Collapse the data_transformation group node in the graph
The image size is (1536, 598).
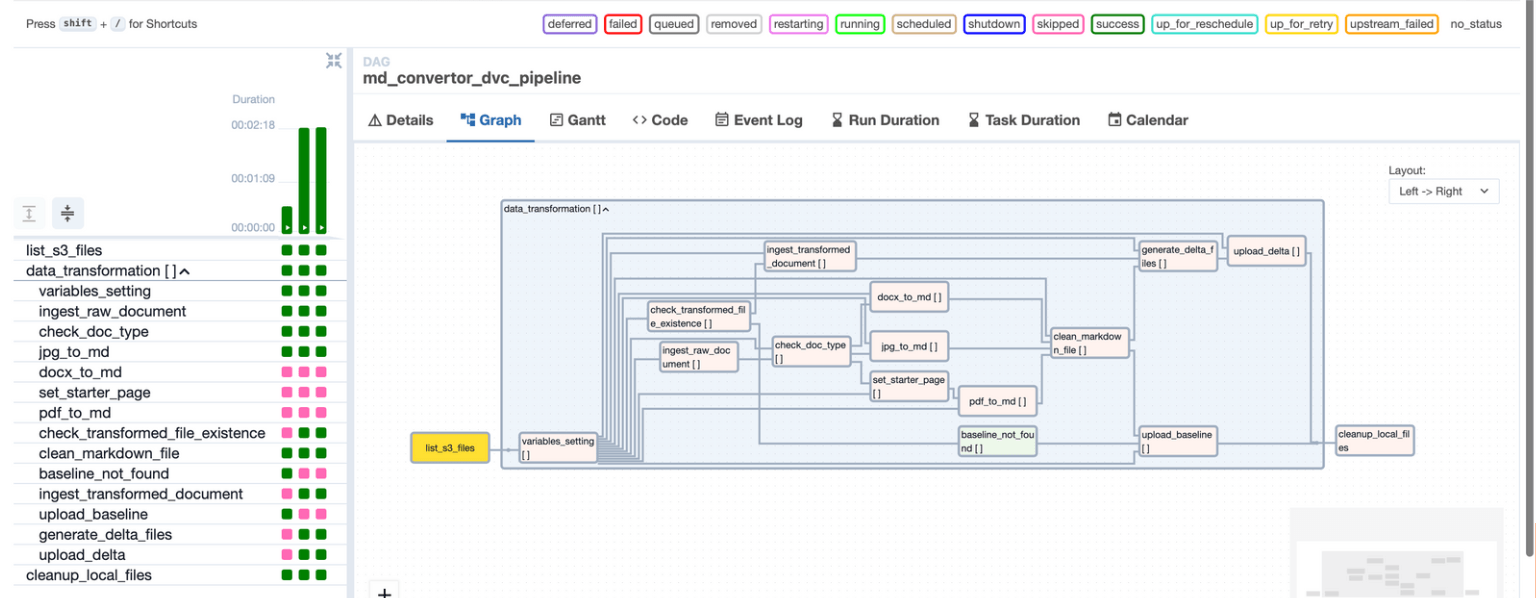pos(604,208)
